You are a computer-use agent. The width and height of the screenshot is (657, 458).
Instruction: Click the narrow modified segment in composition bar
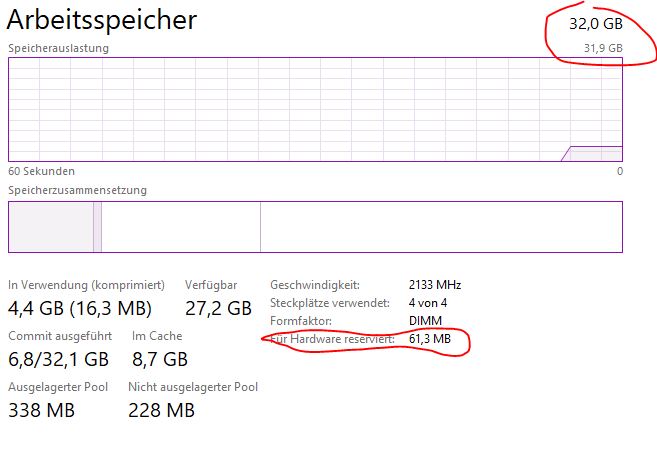click(x=98, y=227)
